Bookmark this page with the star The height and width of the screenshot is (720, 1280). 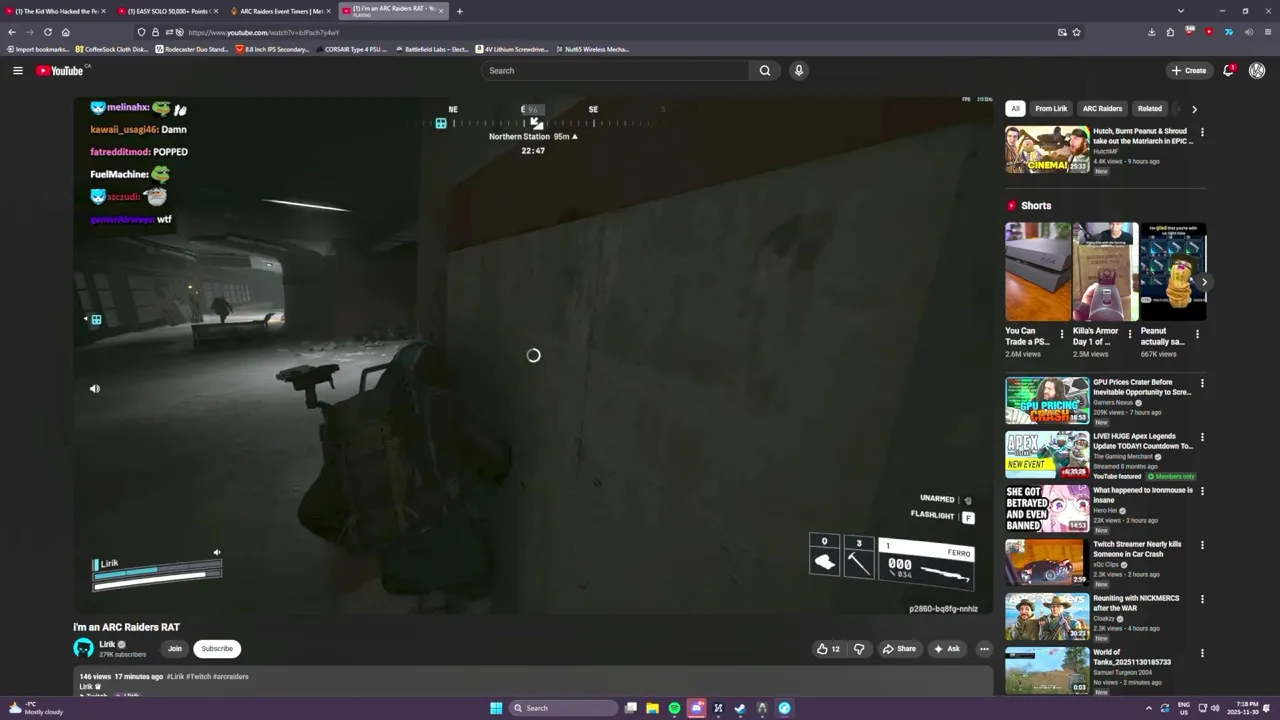click(x=1076, y=32)
